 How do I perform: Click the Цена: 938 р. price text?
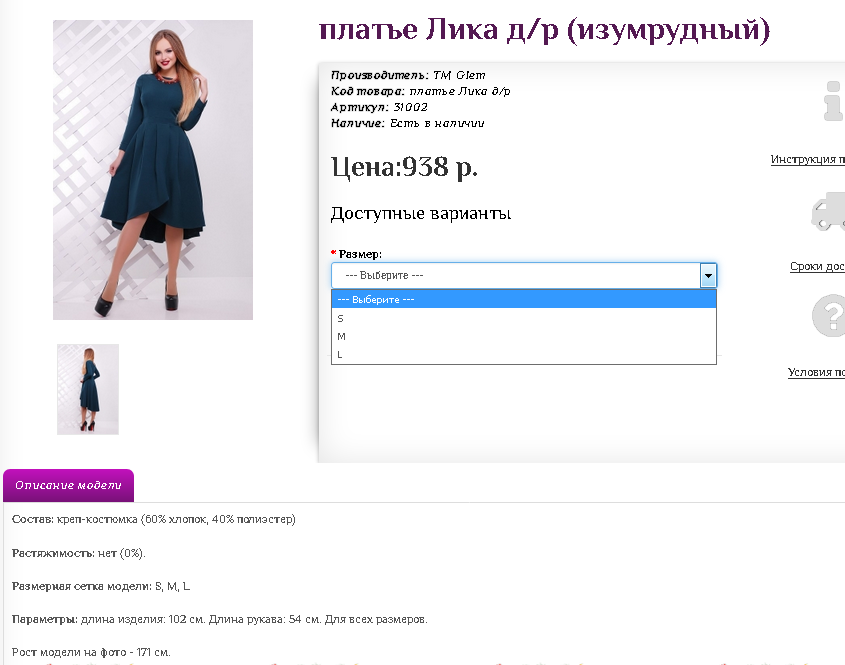(404, 167)
